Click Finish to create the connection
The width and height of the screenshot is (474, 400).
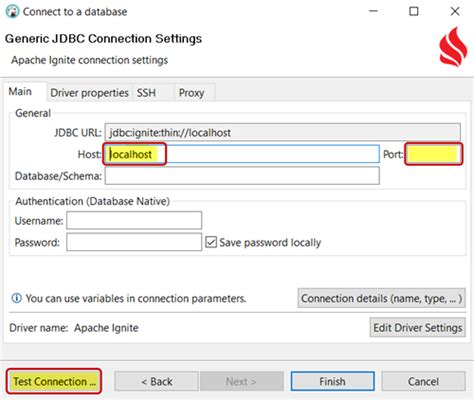coord(332,381)
